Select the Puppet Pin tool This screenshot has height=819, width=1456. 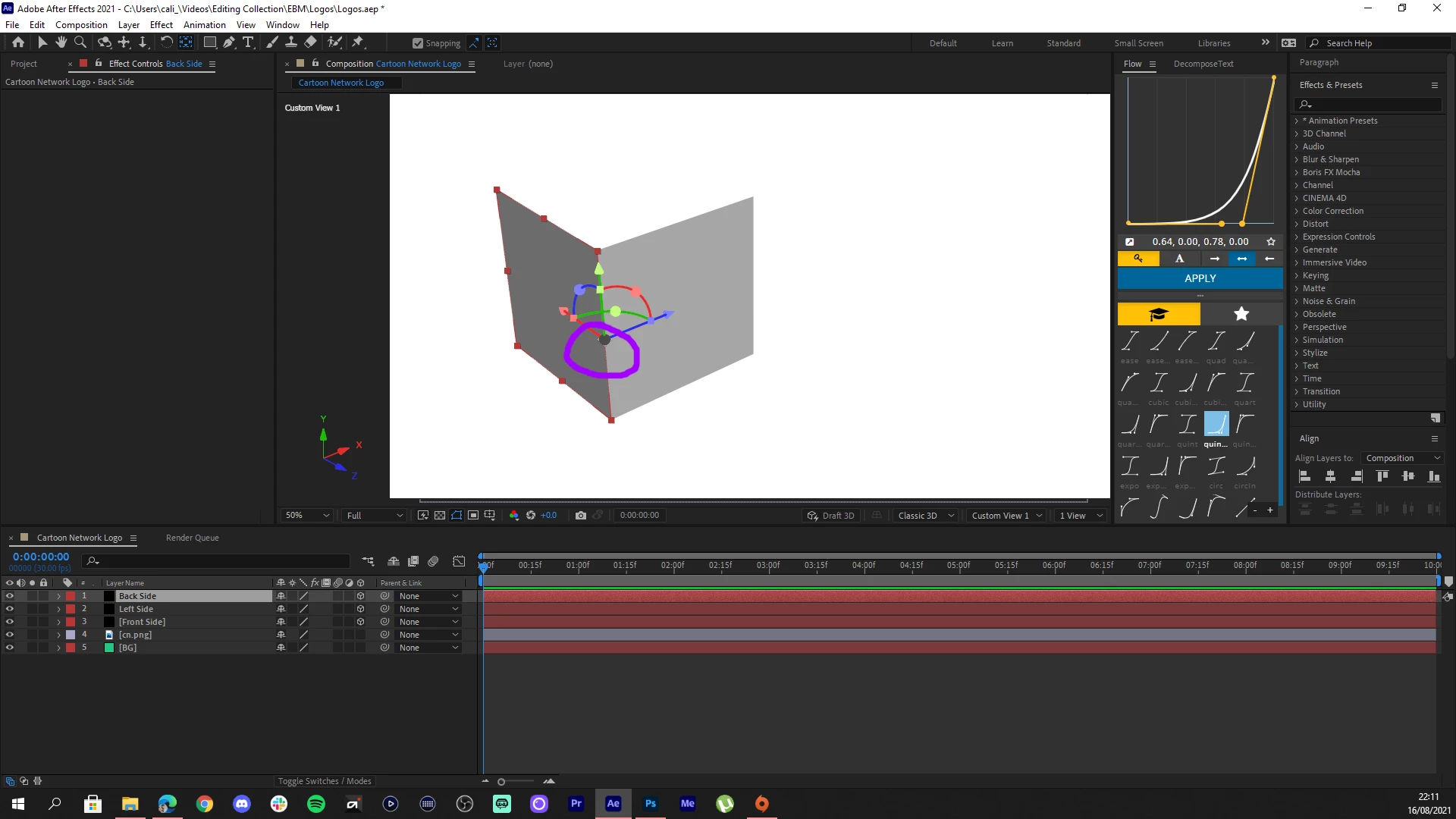pyautogui.click(x=358, y=42)
